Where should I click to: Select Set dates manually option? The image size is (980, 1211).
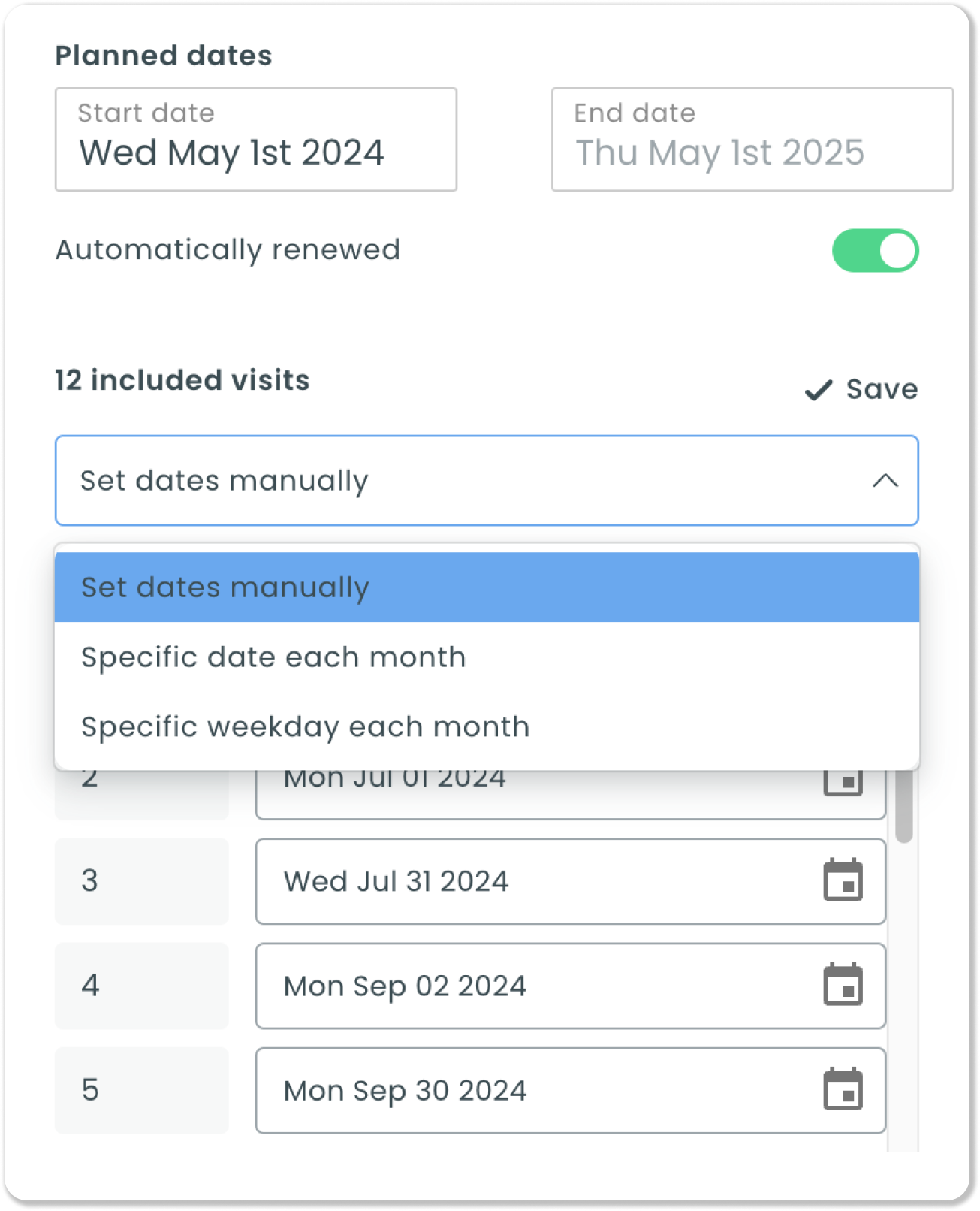point(487,587)
